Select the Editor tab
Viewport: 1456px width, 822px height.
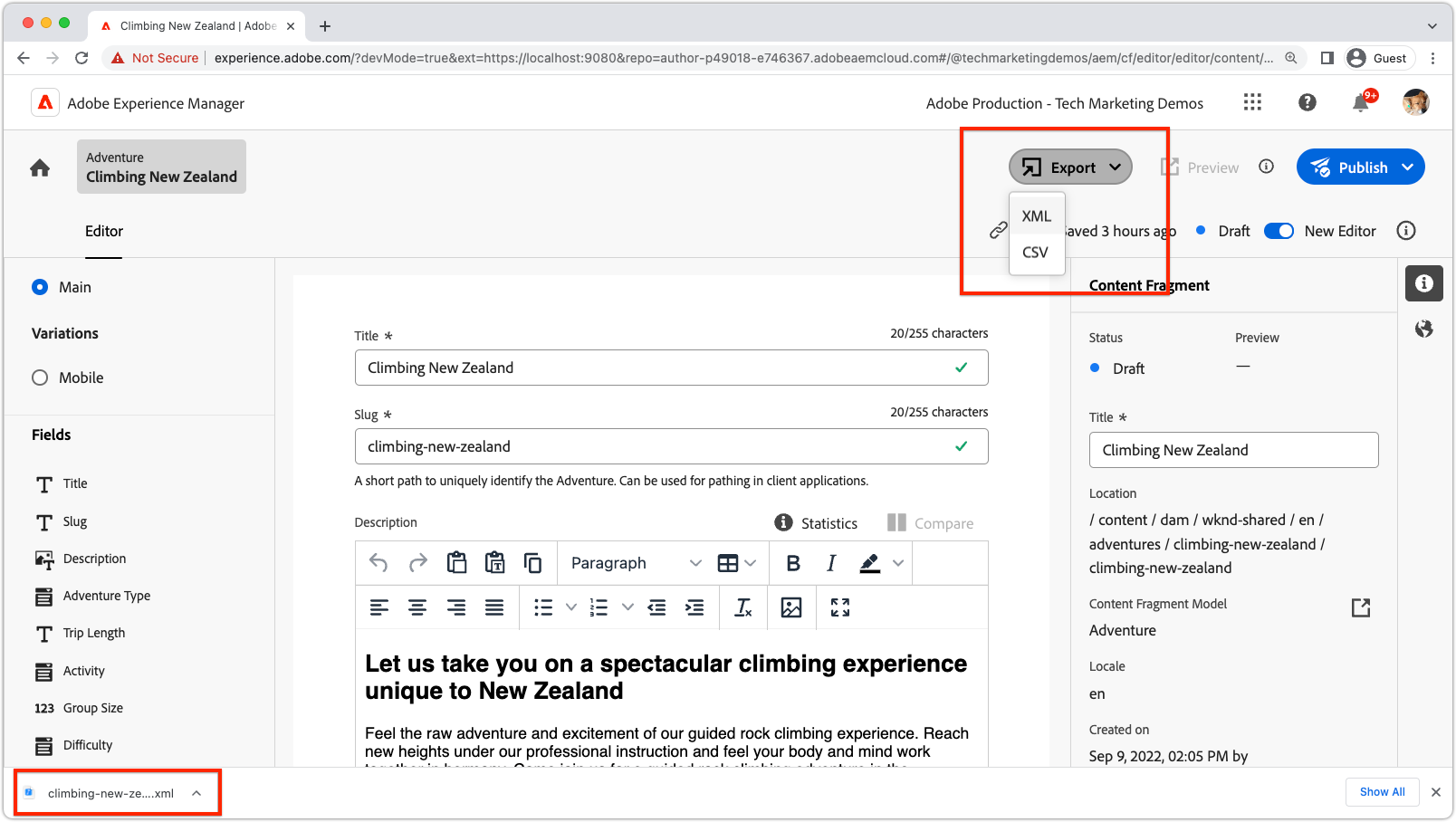tap(104, 232)
